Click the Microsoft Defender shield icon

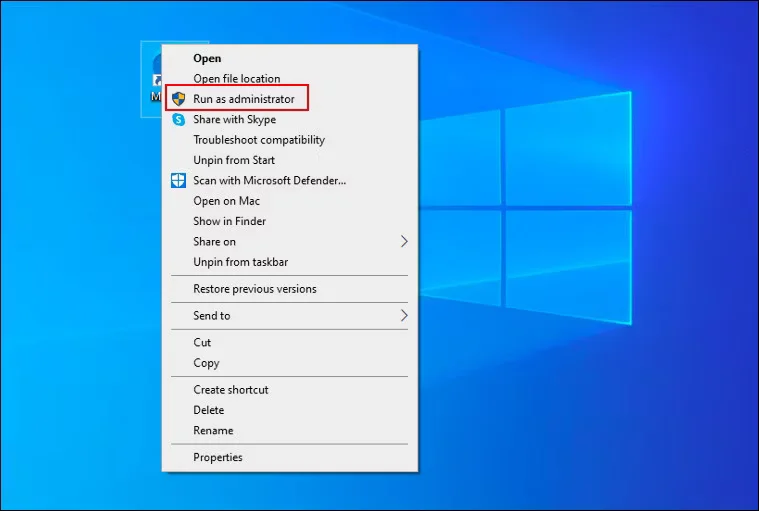179,181
